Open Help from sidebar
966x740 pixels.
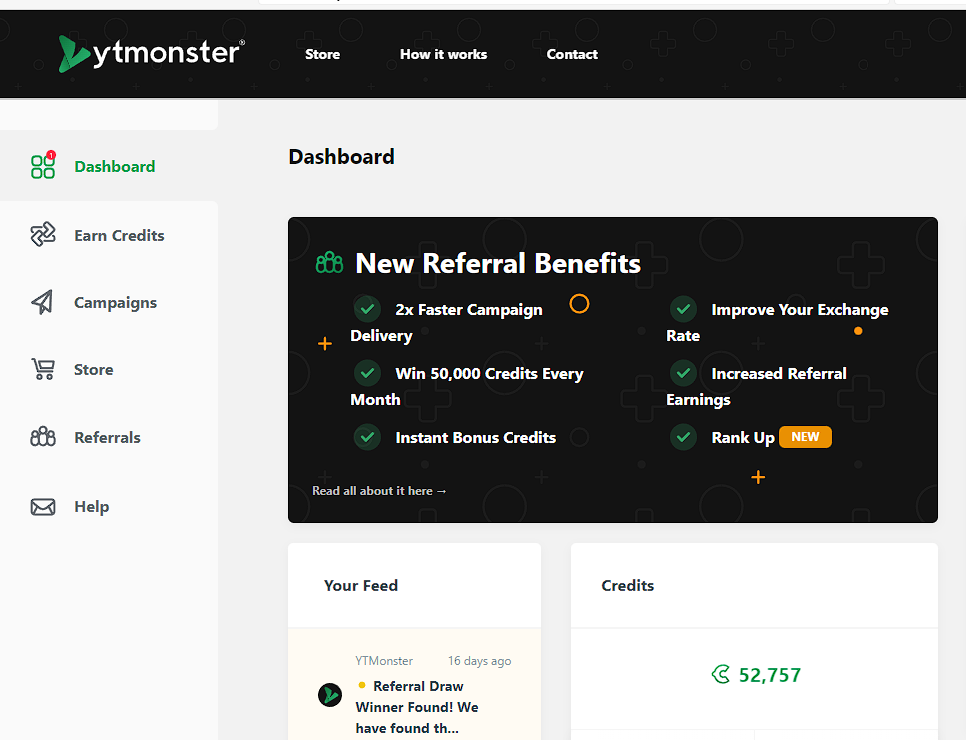click(91, 506)
